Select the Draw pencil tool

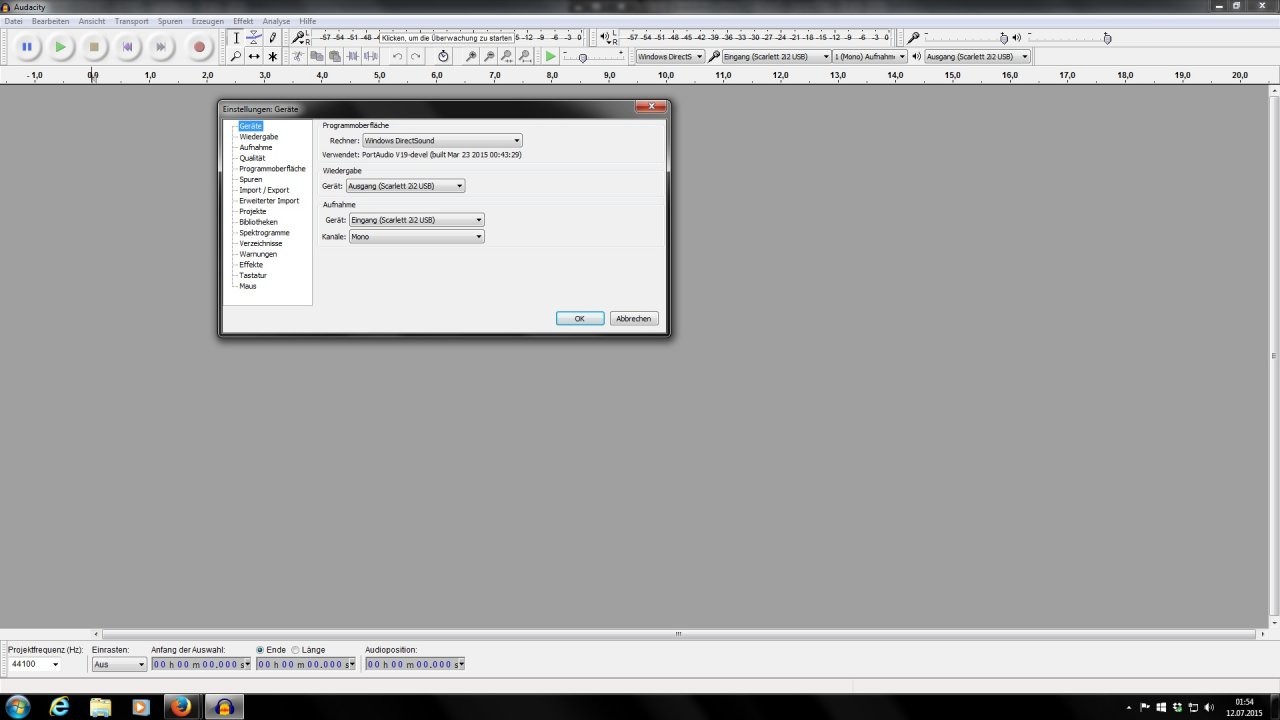point(272,37)
